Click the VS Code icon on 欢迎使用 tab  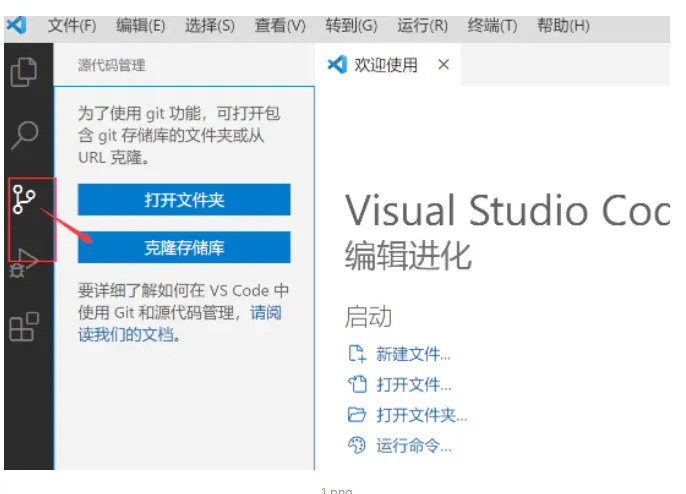(x=337, y=65)
